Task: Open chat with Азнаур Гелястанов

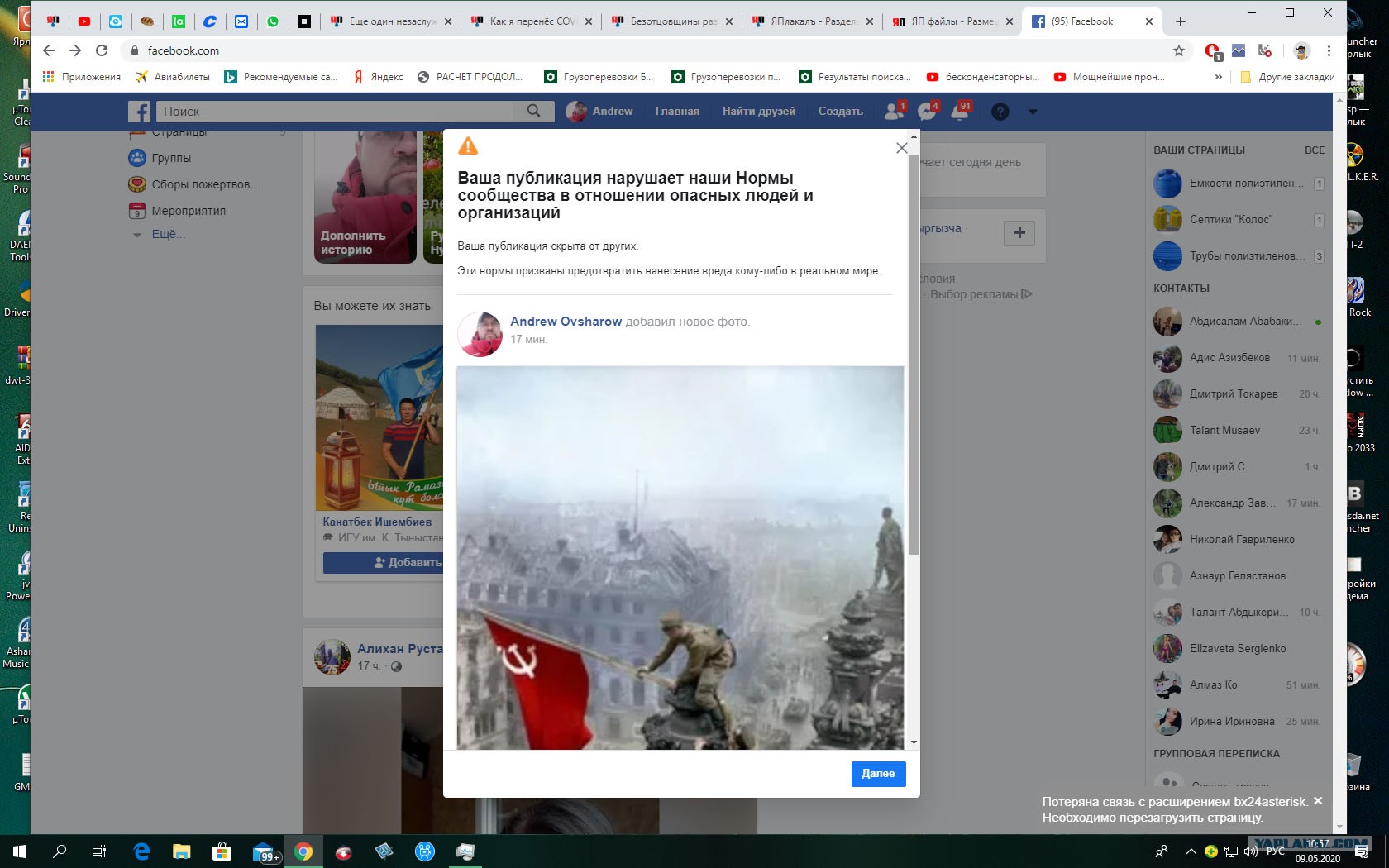Action: point(1238,576)
